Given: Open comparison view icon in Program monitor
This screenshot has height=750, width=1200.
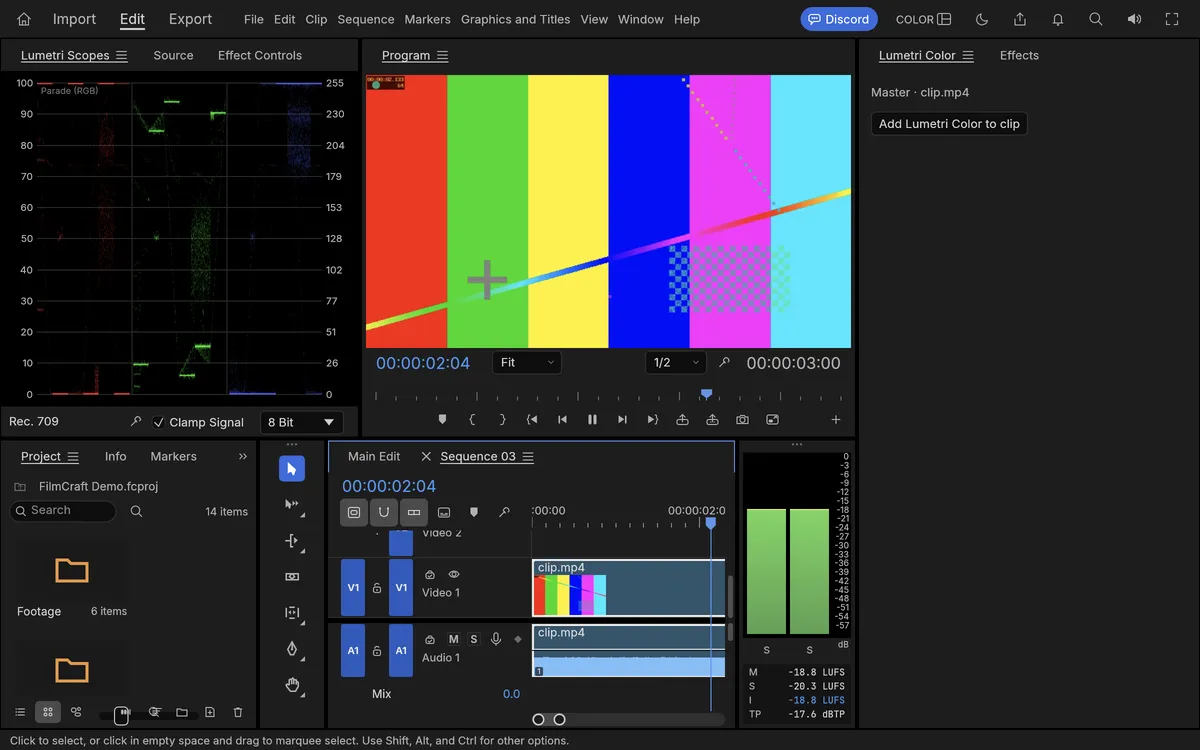Looking at the screenshot, I should click(773, 420).
